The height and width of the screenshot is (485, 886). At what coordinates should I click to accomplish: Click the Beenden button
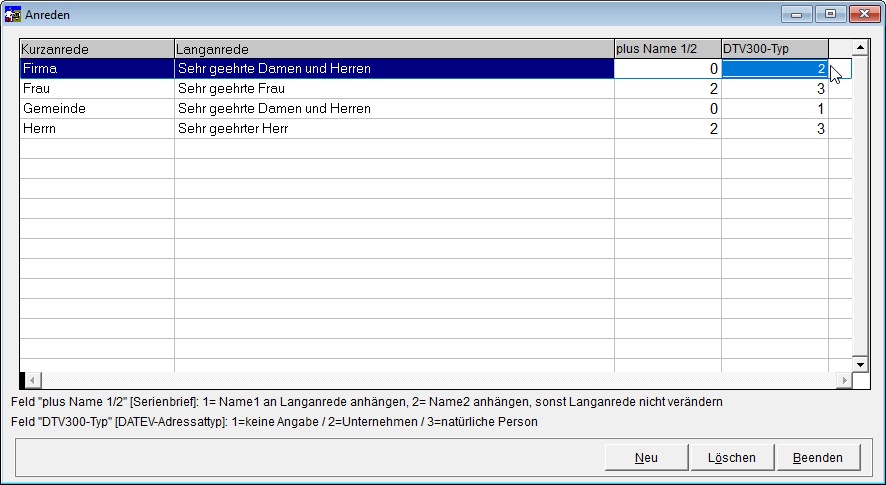coord(818,457)
